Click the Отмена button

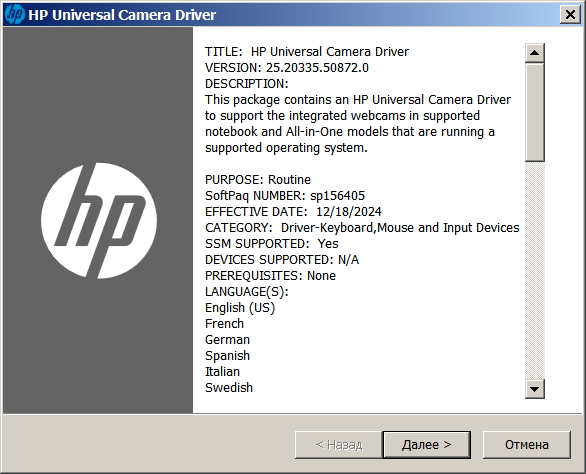point(527,445)
